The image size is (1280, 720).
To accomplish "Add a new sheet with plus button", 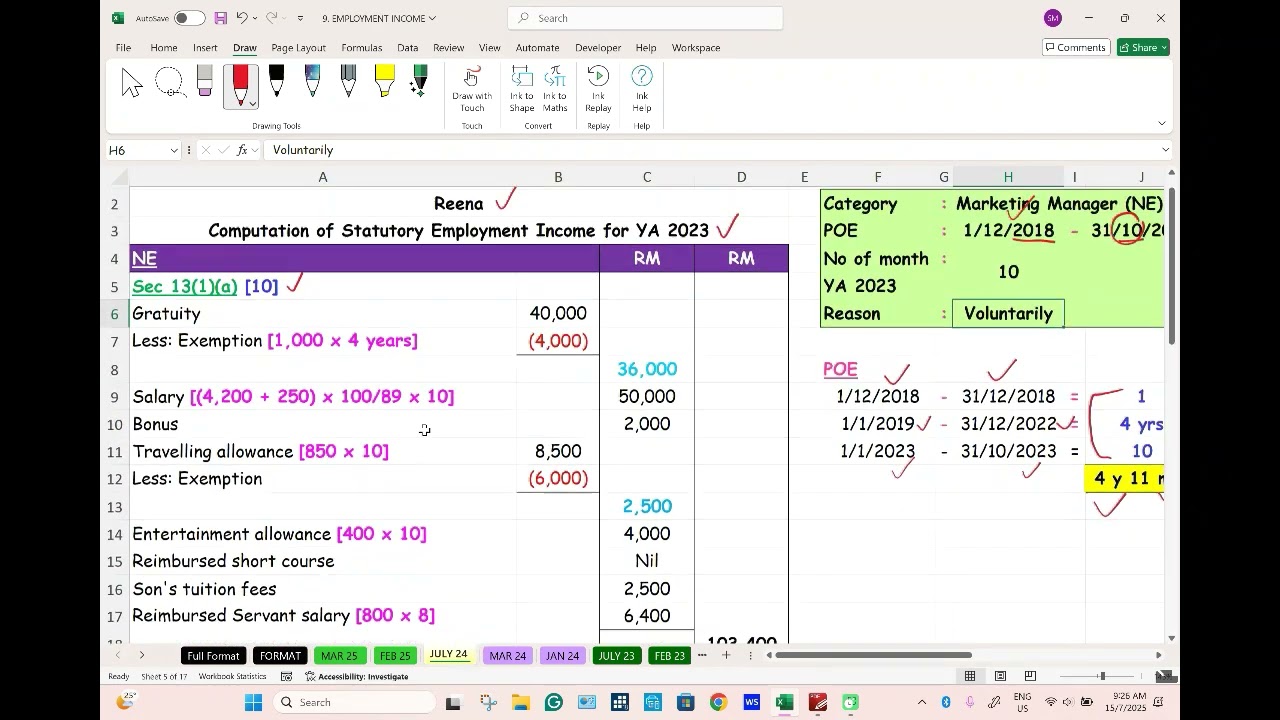I will pyautogui.click(x=726, y=656).
